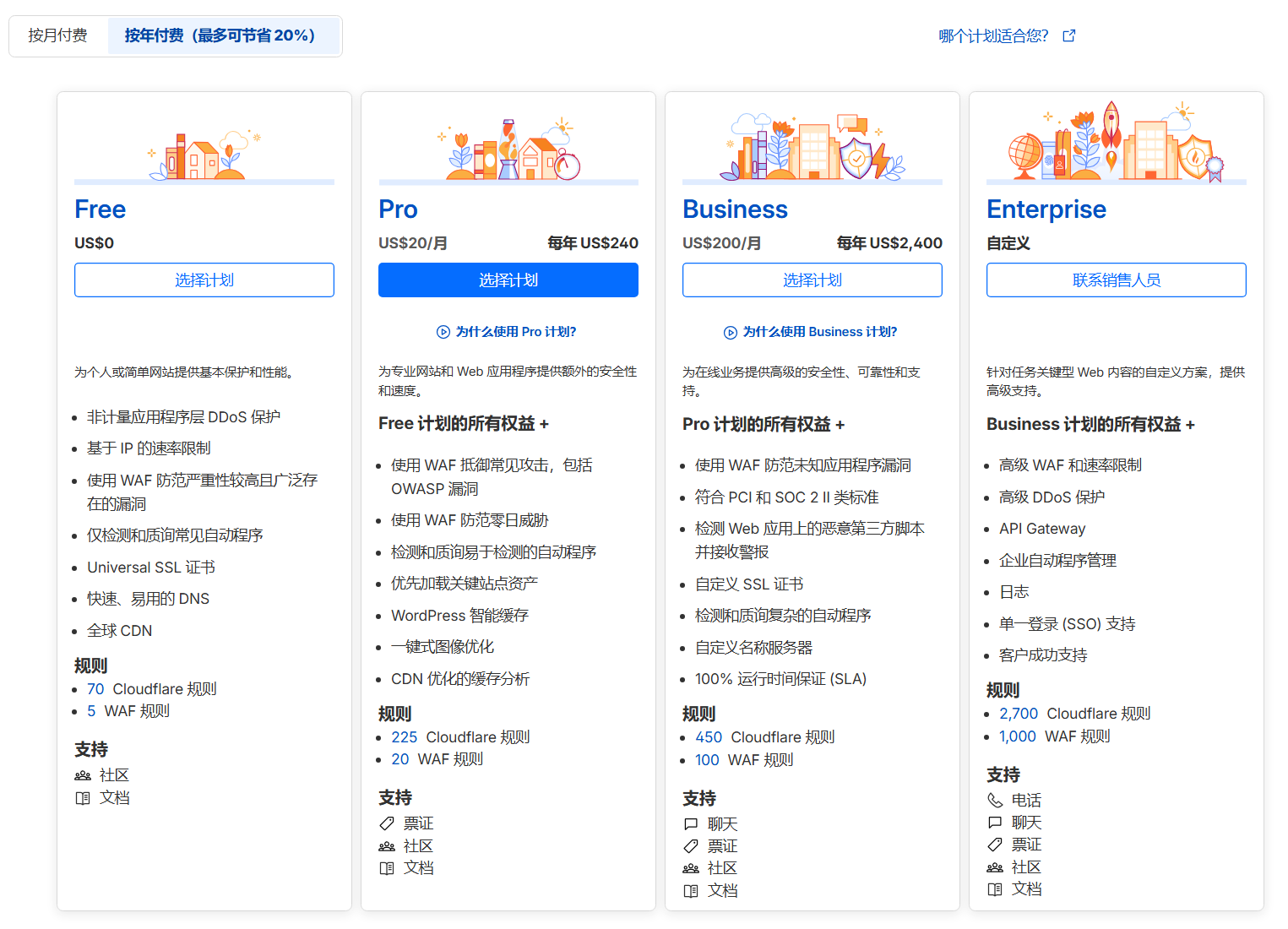Click 客户成功支持 feature in Enterprise

coord(1043,655)
